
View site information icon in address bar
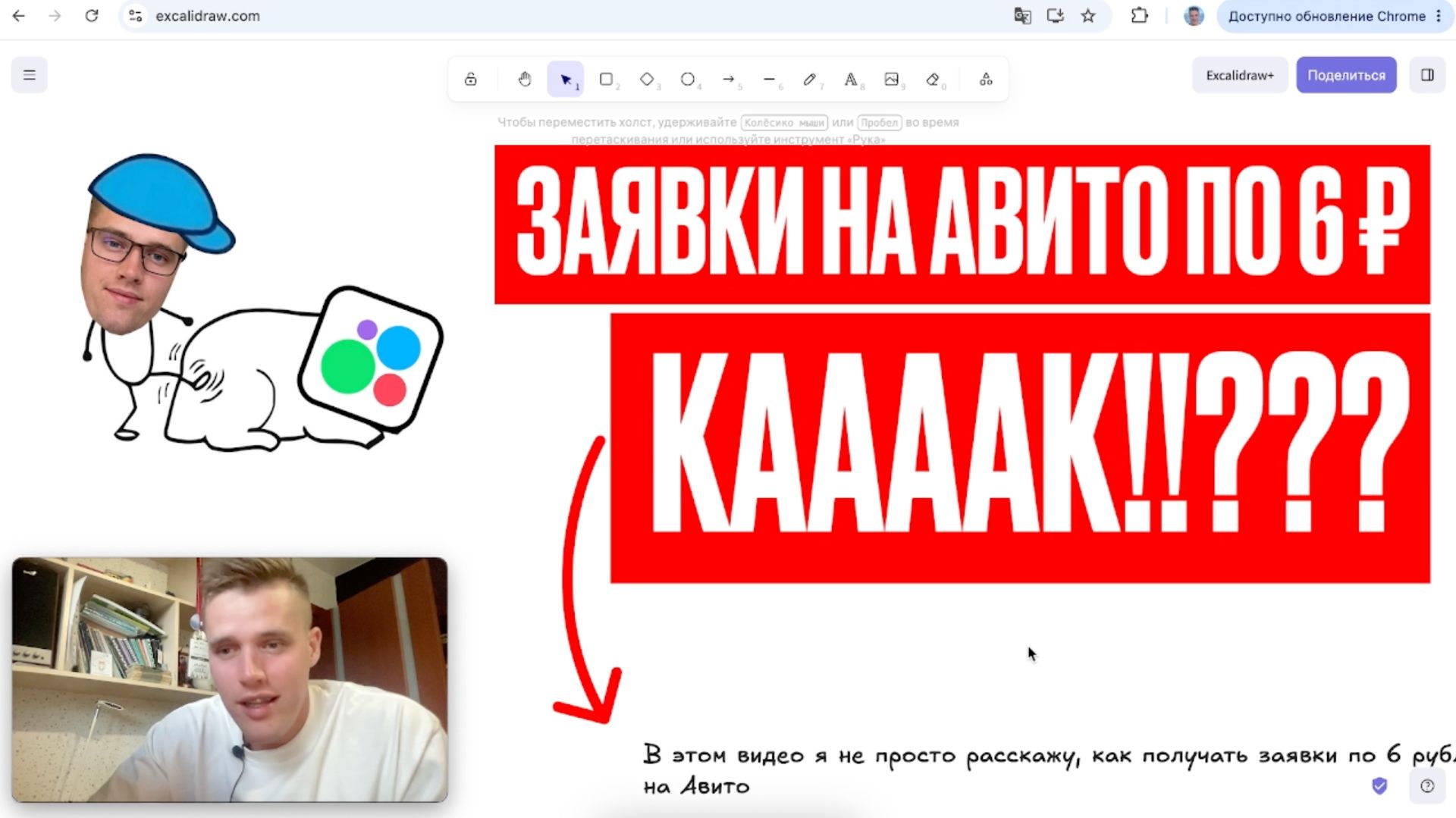136,16
